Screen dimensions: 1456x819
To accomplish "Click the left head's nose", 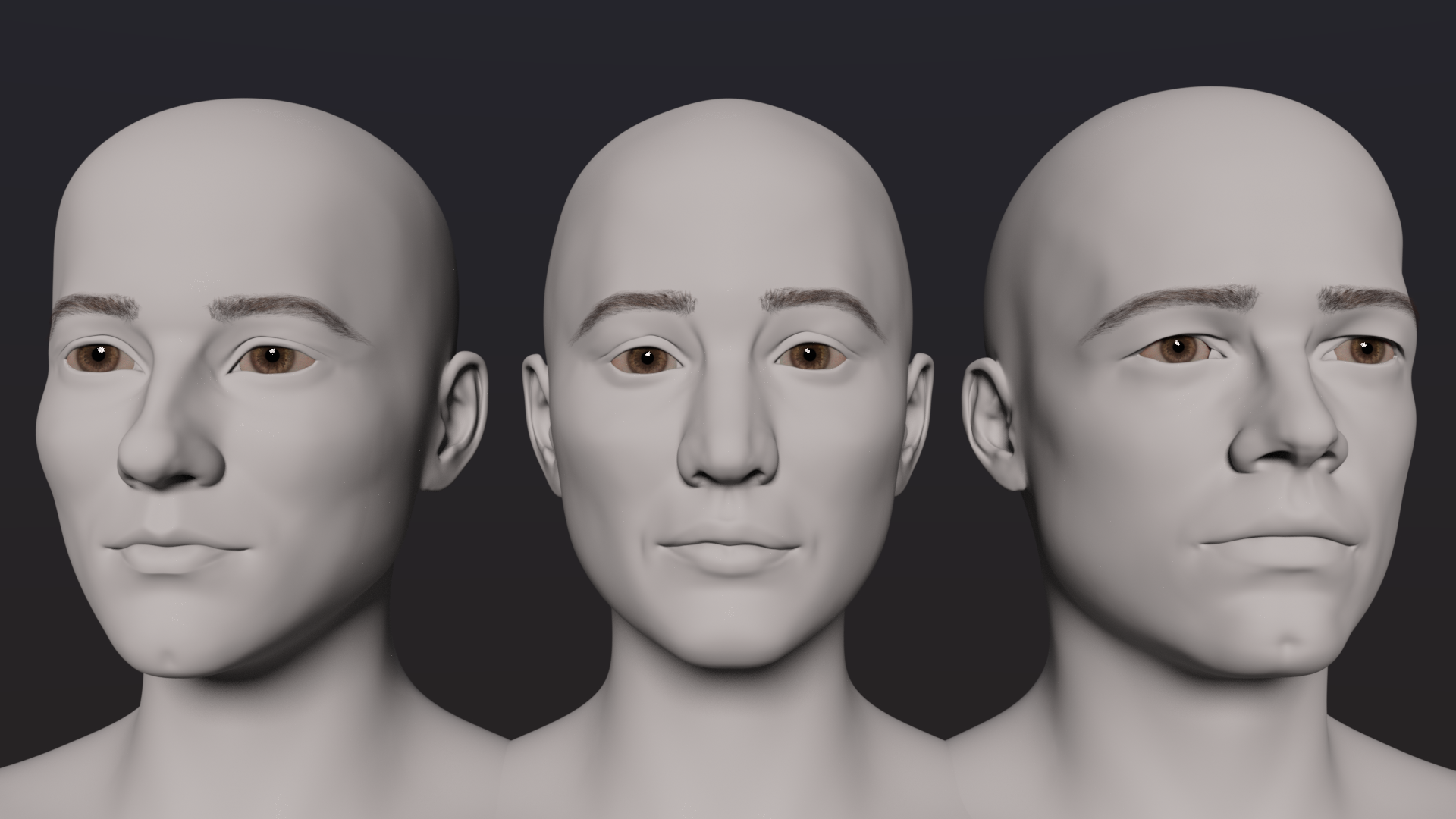I will point(168,455).
